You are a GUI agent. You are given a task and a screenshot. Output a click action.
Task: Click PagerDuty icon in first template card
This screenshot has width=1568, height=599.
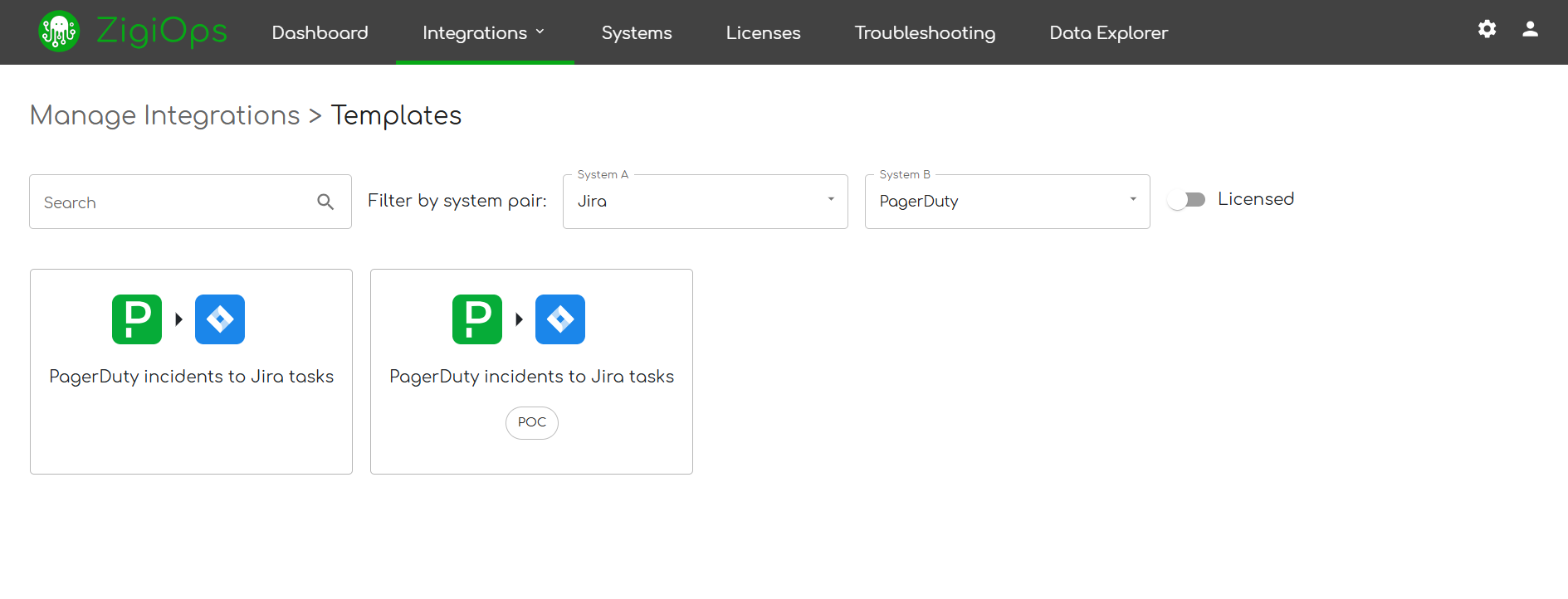point(137,319)
